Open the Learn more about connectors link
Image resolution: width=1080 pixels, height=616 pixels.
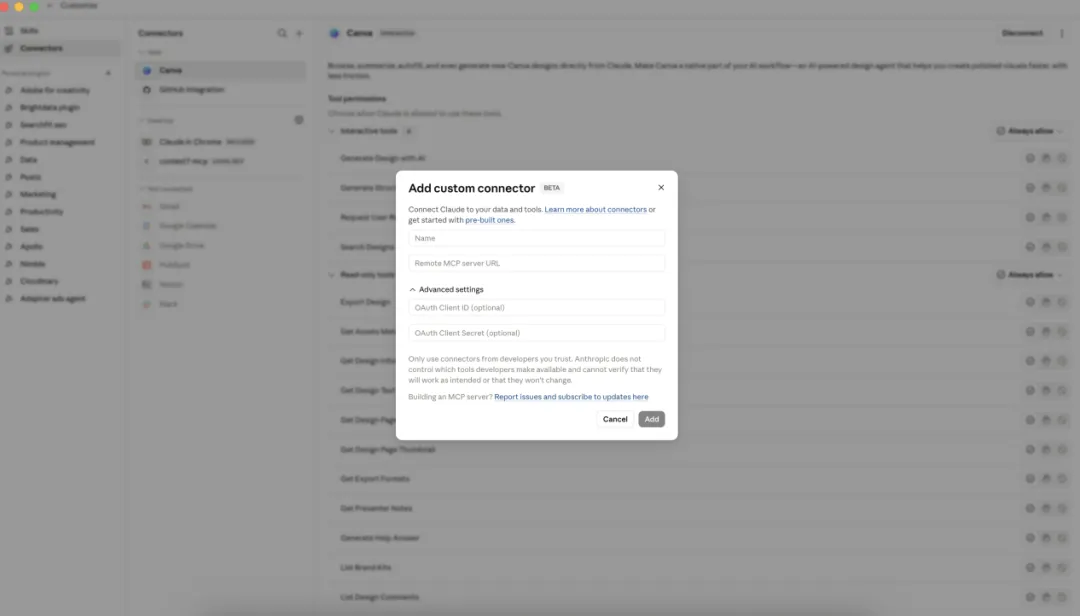(595, 209)
